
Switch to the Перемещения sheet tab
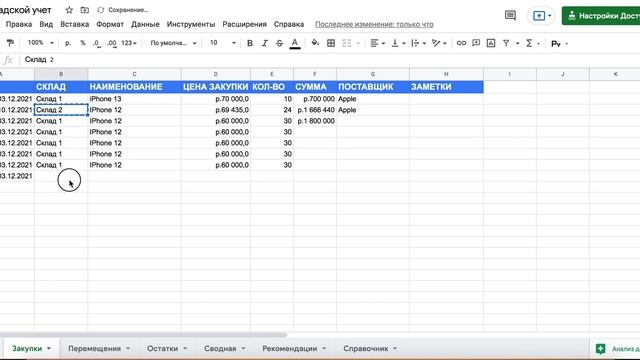tap(94, 349)
